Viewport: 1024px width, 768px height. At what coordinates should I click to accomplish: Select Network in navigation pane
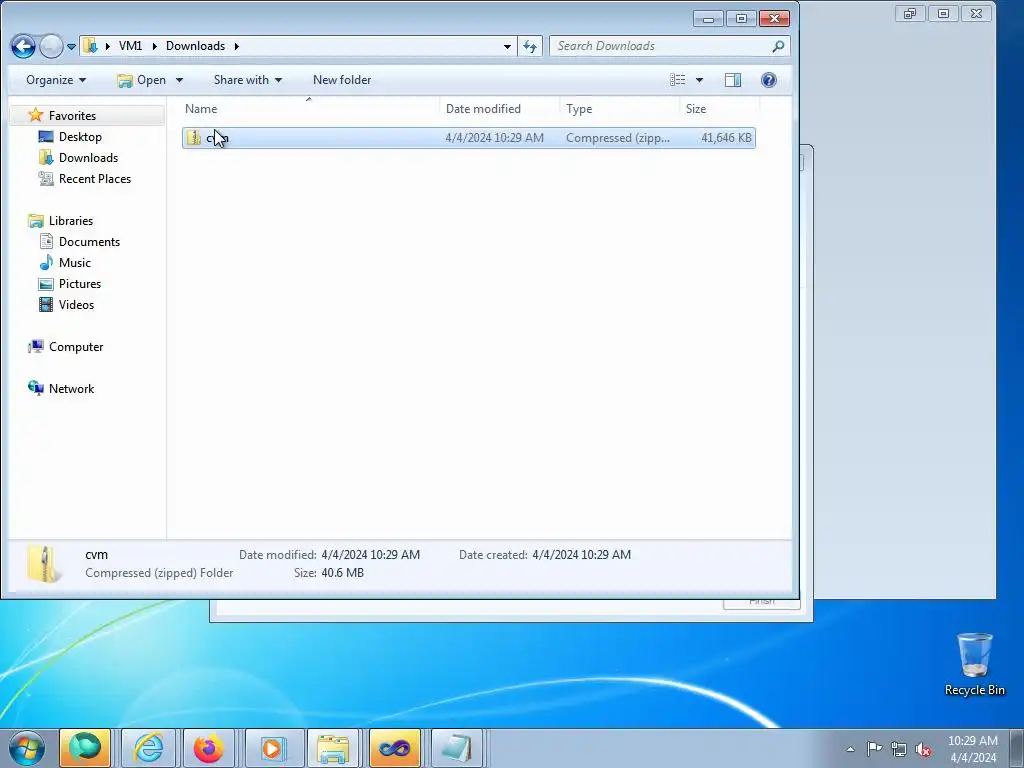pos(71,389)
